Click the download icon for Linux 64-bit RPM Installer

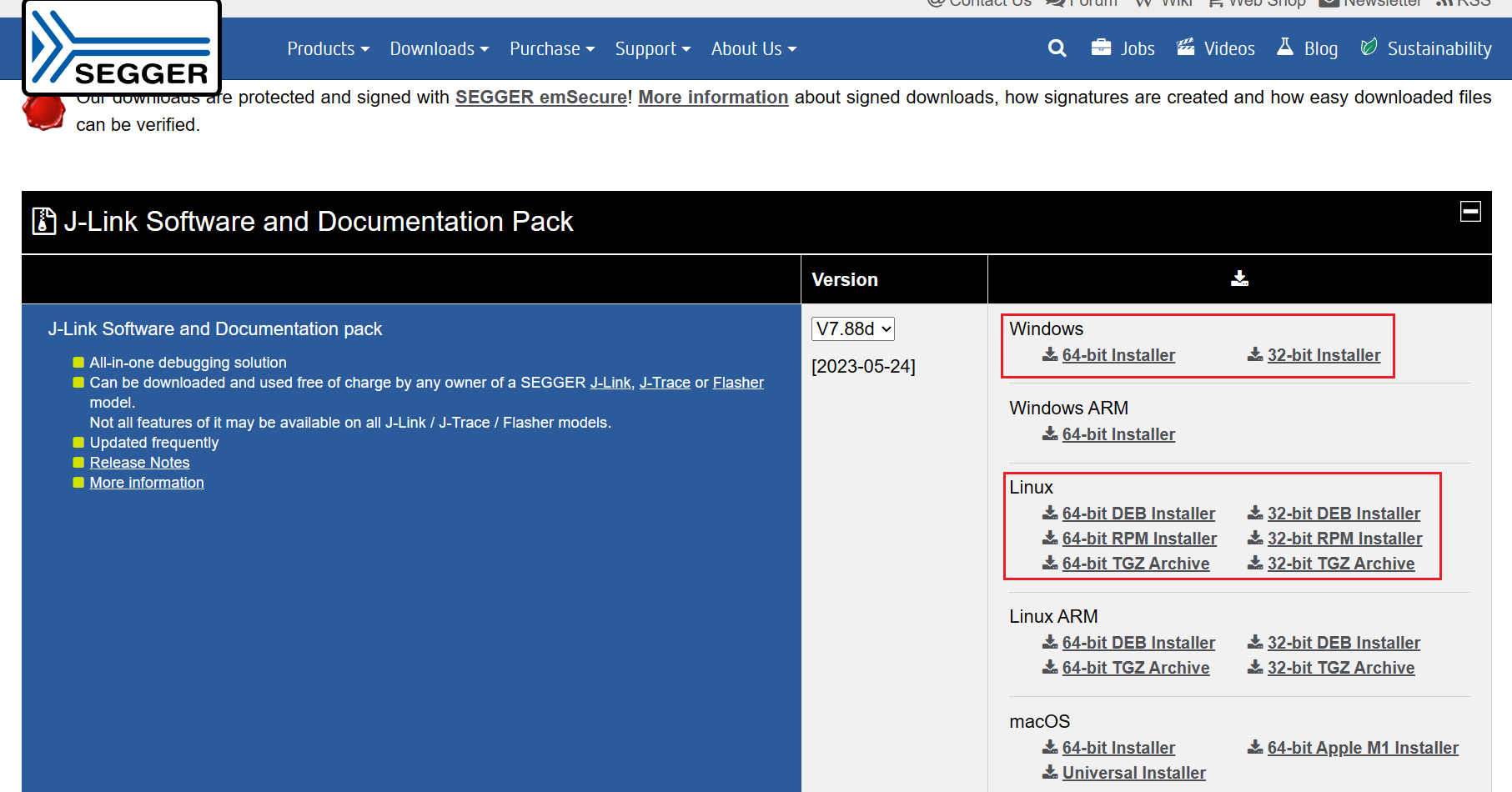pos(1050,538)
